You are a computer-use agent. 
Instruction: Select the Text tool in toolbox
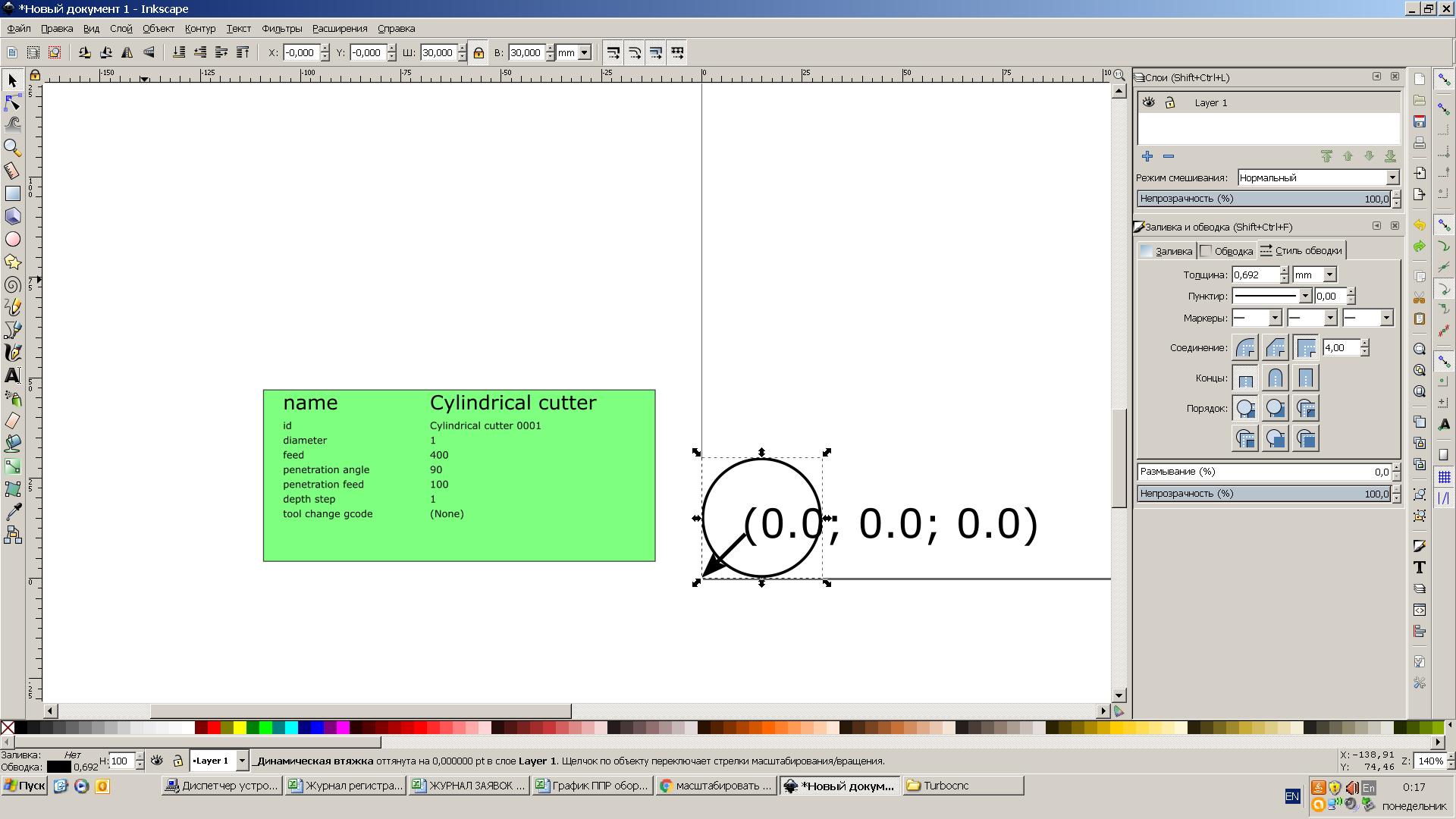tap(12, 375)
